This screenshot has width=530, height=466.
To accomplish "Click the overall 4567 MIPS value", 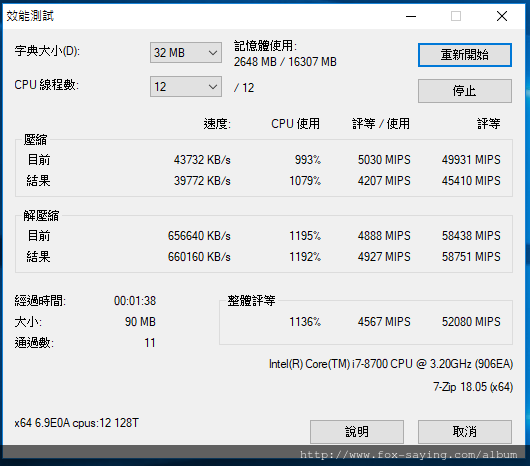I will click(384, 322).
